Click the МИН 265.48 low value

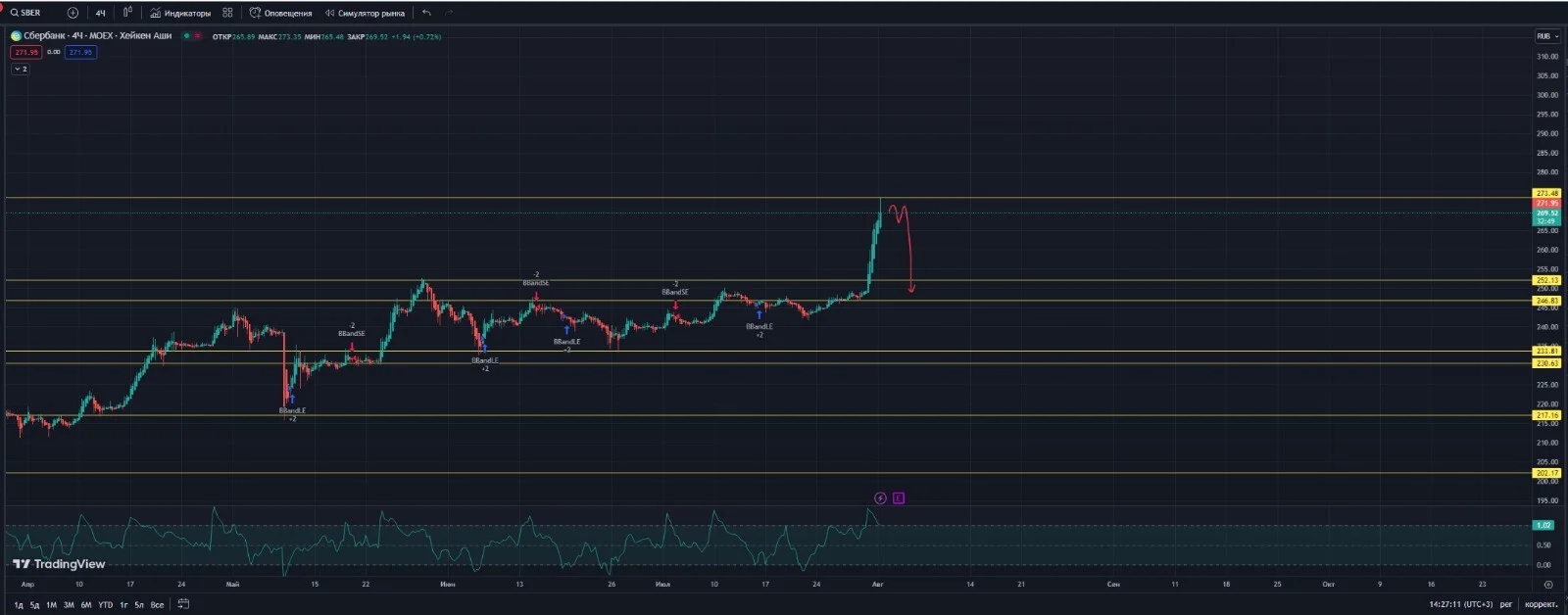323,36
